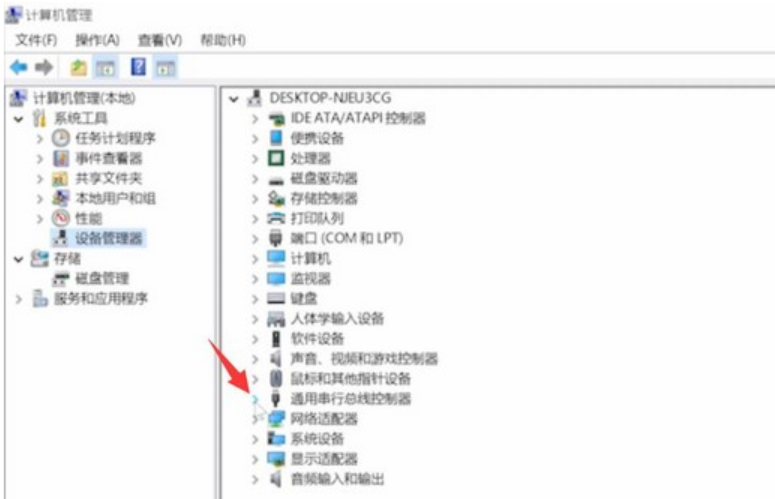This screenshot has width=775, height=499.
Task: Open the 文件(F) menu
Action: point(36,39)
